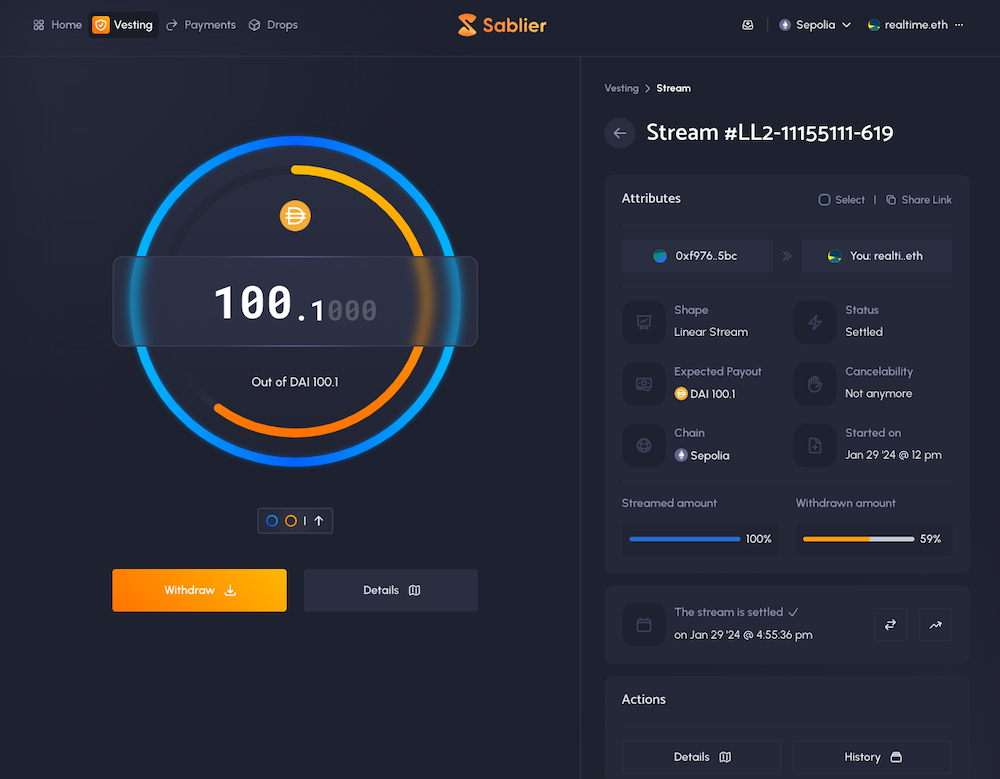The width and height of the screenshot is (1000, 779).
Task: Open the trend chart icon button
Action: 935,625
